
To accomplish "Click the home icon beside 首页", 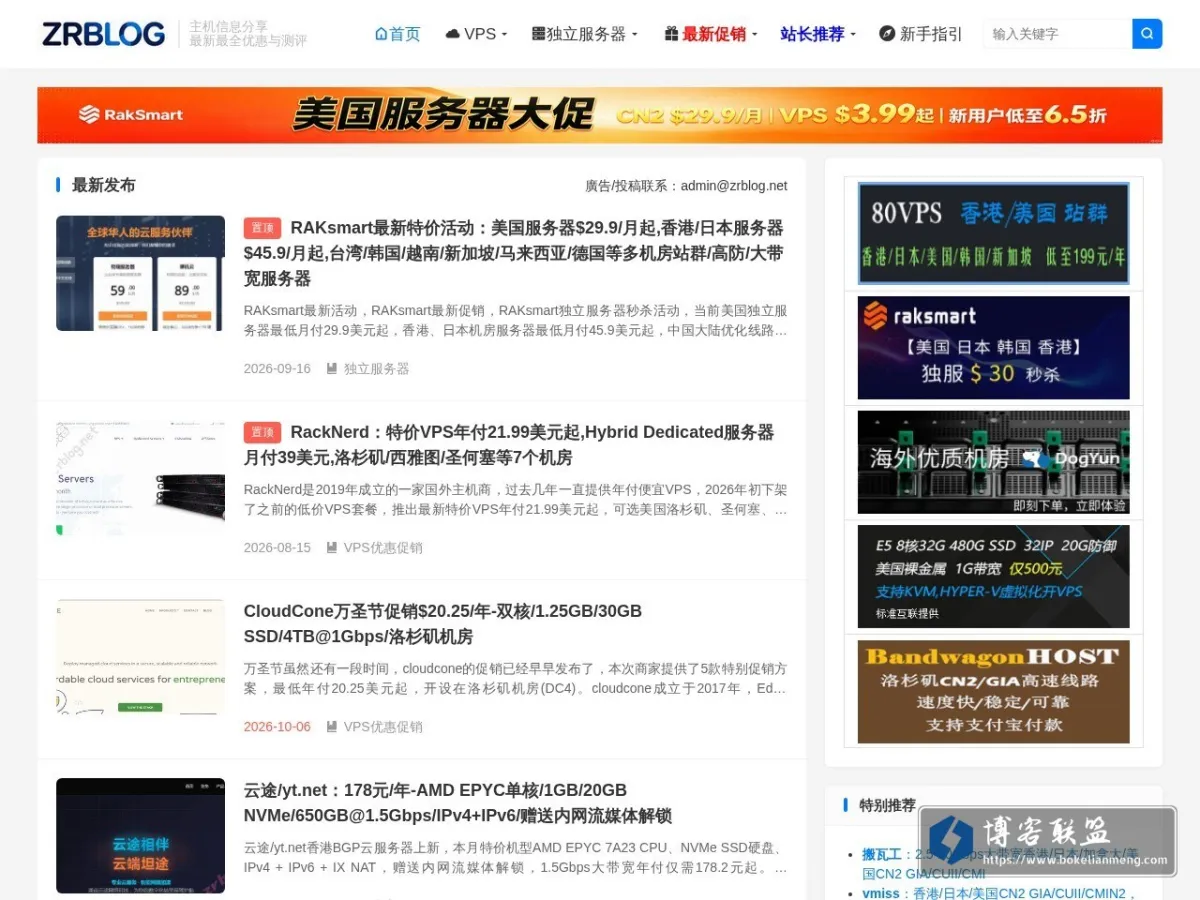I will pyautogui.click(x=381, y=34).
